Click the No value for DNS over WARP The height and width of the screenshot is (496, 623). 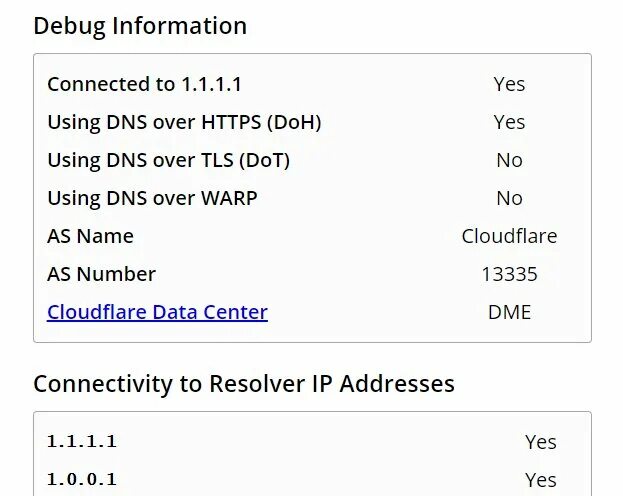tap(509, 198)
